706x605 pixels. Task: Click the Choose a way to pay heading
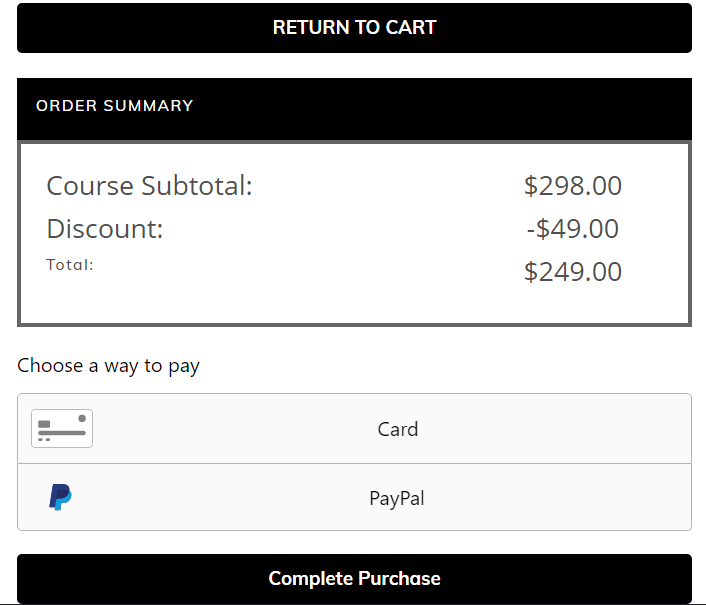(108, 366)
